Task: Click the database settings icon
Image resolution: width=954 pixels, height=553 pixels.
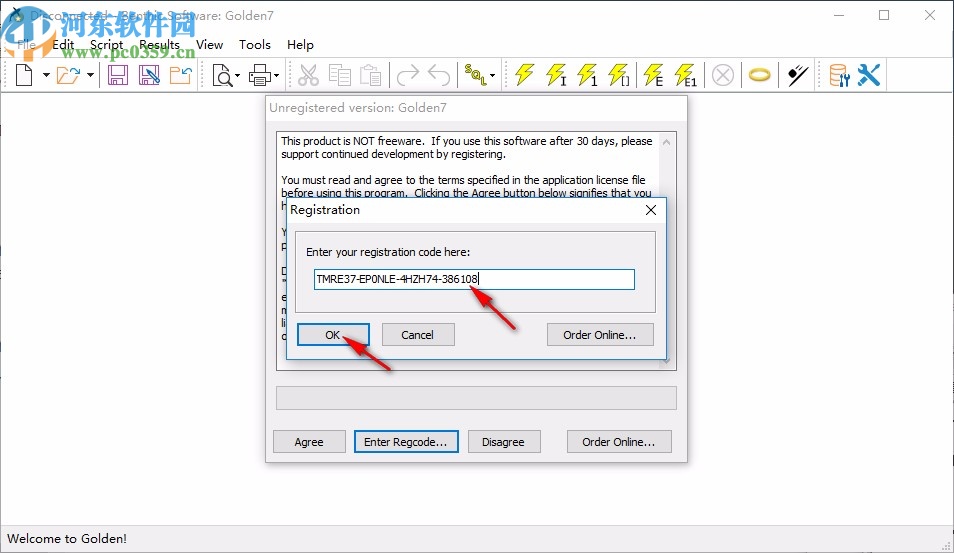Action: [840, 75]
